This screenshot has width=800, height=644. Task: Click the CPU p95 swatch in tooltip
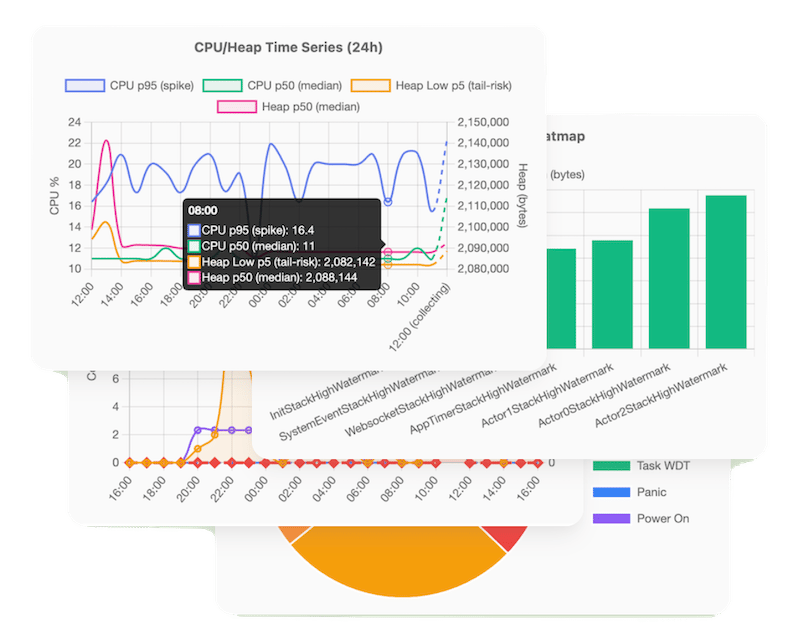click(x=194, y=230)
